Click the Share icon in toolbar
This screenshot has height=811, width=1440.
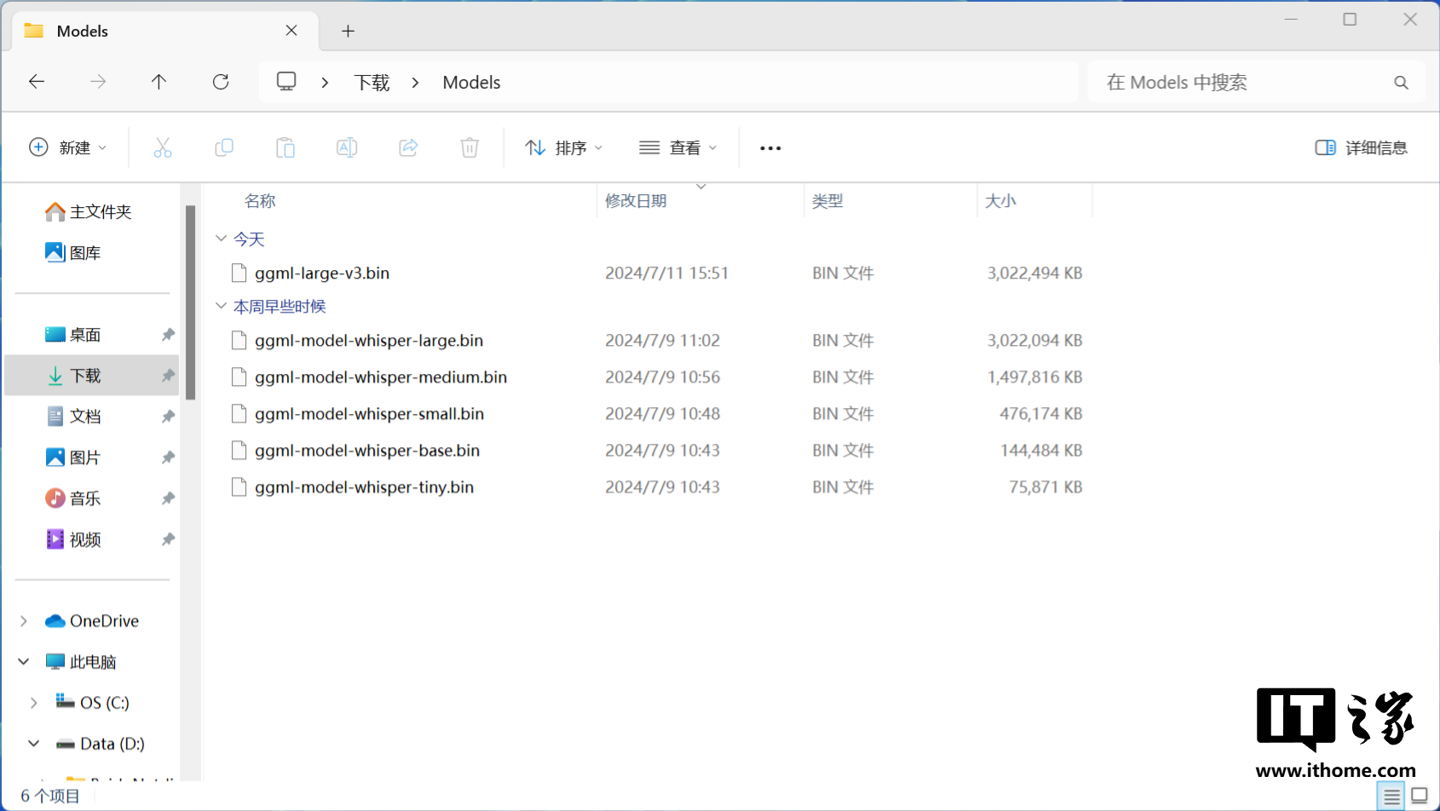click(408, 148)
